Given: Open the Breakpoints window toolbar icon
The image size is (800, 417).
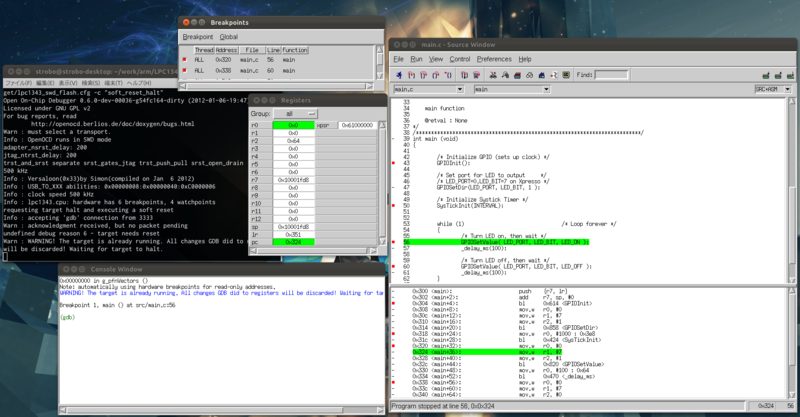Looking at the screenshot, I should point(554,75).
